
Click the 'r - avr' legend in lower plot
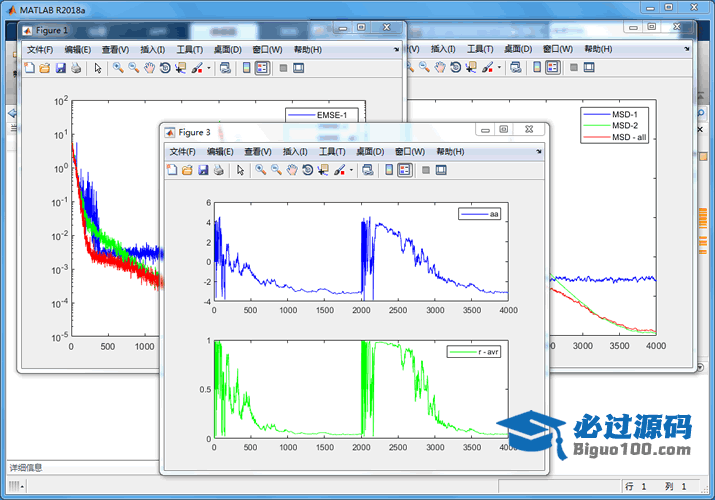tap(476, 352)
